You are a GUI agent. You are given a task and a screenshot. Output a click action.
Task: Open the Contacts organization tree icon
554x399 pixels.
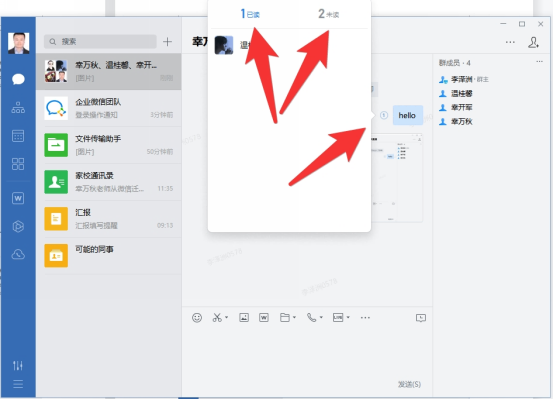(x=18, y=107)
